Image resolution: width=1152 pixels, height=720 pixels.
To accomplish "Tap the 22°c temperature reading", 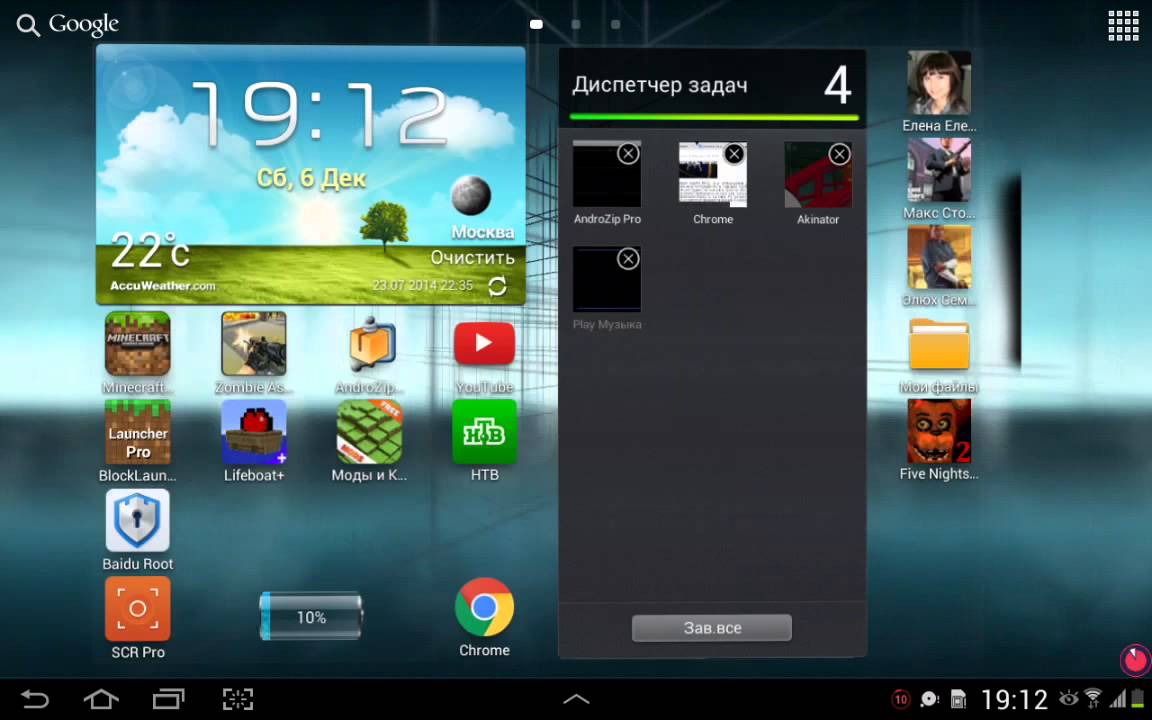I will click(151, 251).
